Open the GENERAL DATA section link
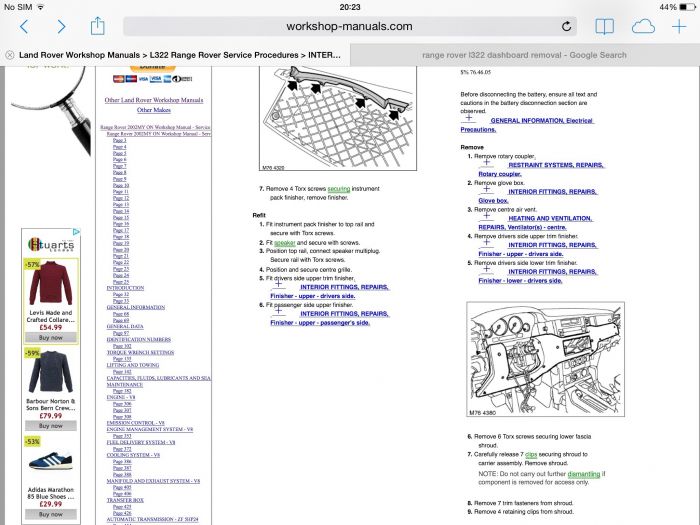The image size is (700, 525). pos(125,326)
